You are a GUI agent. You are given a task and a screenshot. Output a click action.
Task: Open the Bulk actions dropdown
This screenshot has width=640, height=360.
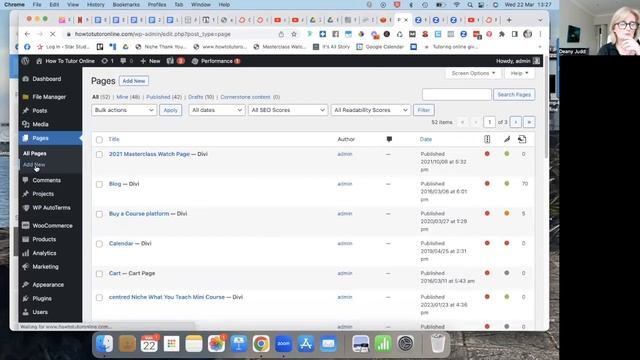coord(124,110)
